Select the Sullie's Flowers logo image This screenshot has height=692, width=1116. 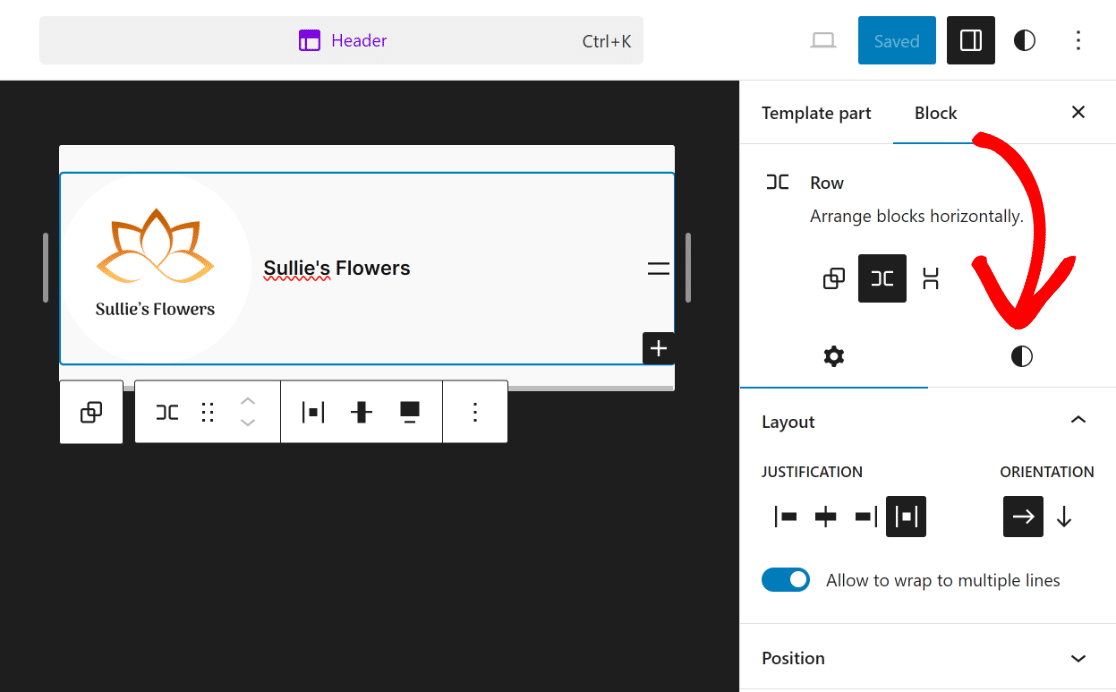click(156, 268)
